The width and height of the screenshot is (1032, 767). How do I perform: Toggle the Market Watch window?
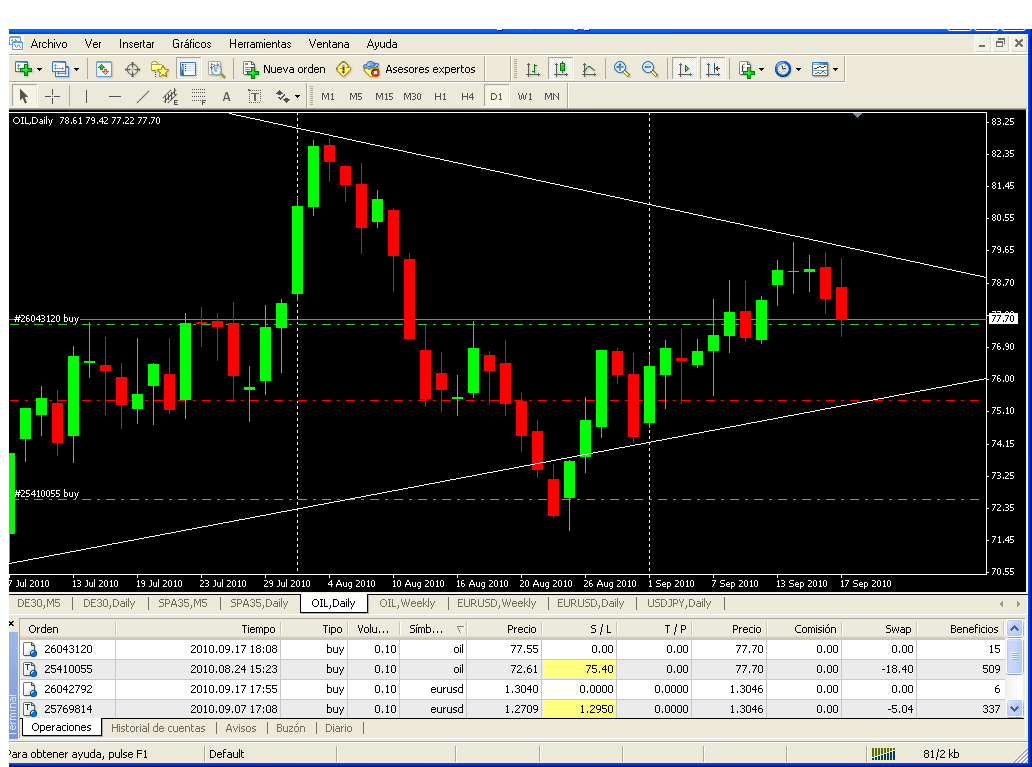pyautogui.click(x=104, y=68)
